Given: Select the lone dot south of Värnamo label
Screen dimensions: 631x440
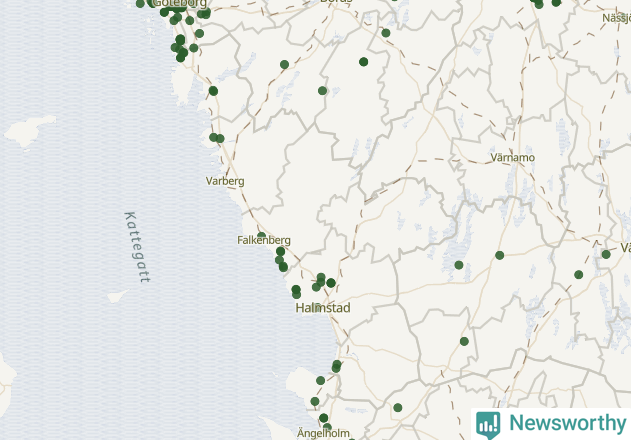Looking at the screenshot, I should (x=499, y=255).
